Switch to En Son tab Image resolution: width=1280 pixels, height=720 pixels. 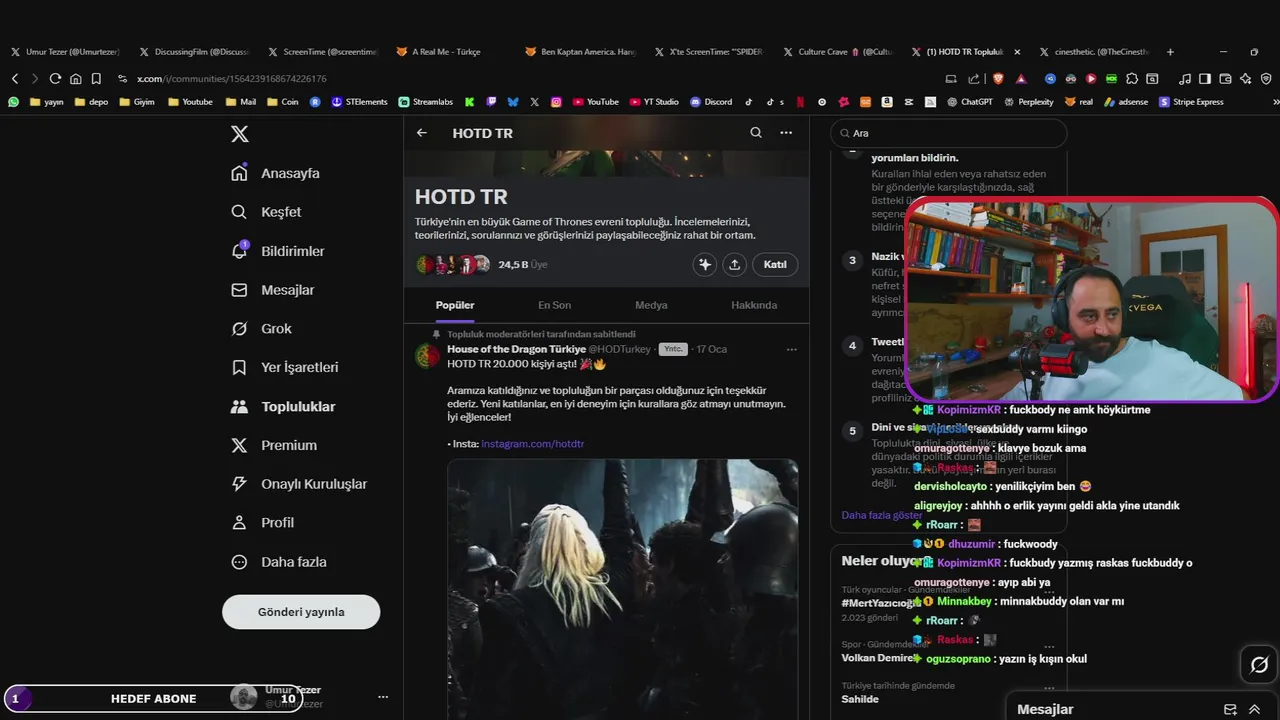pos(554,305)
